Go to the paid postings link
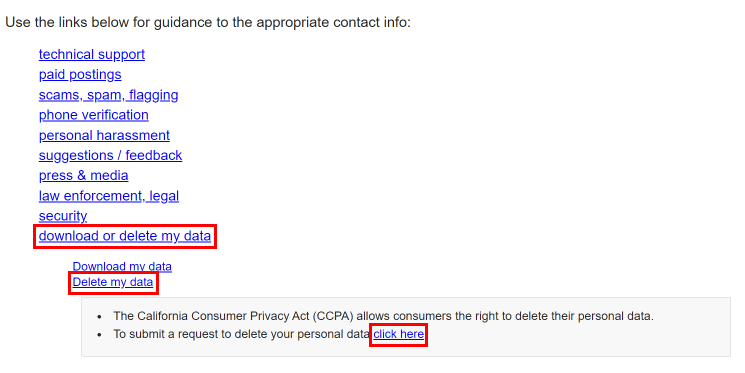 pos(80,75)
